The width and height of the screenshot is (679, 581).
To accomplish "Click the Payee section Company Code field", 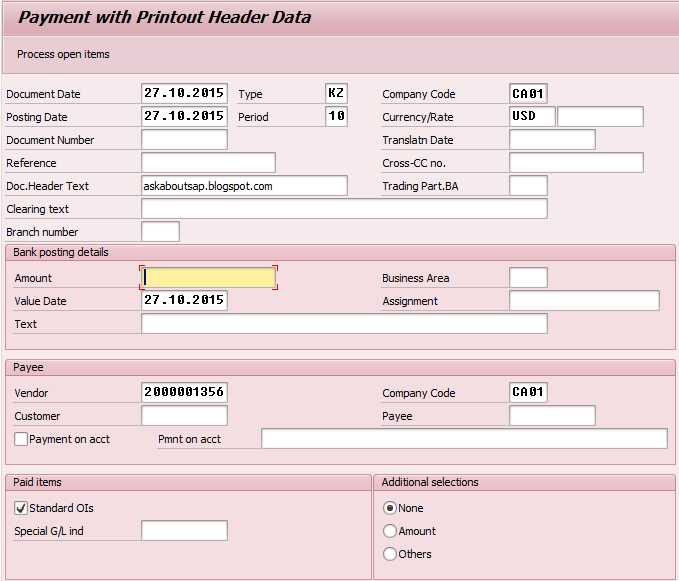I will (x=528, y=392).
